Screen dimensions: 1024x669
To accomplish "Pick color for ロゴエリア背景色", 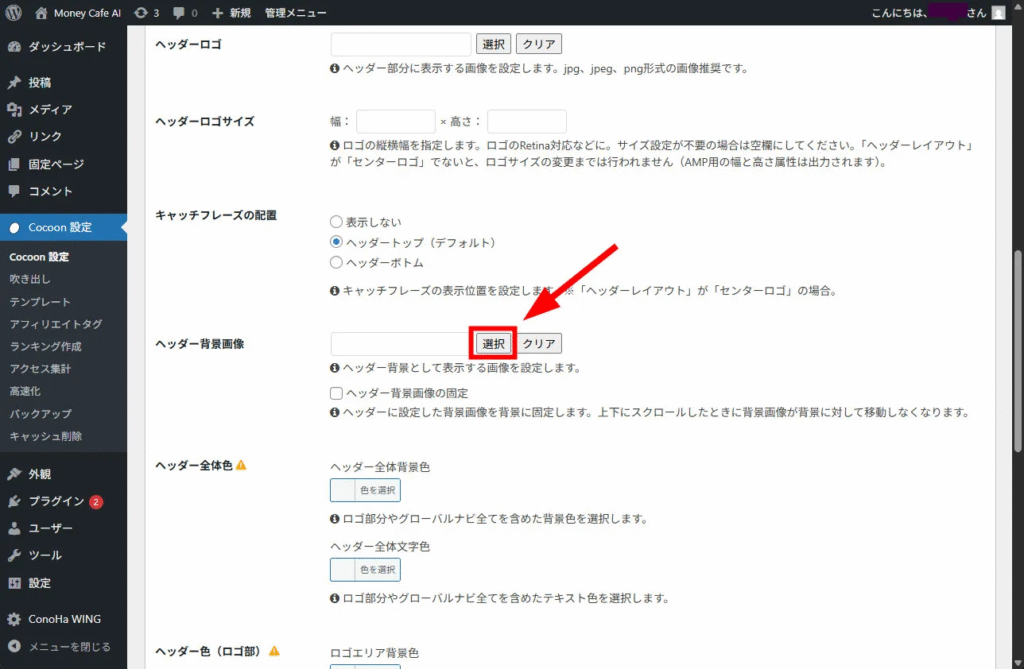I will click(365, 666).
